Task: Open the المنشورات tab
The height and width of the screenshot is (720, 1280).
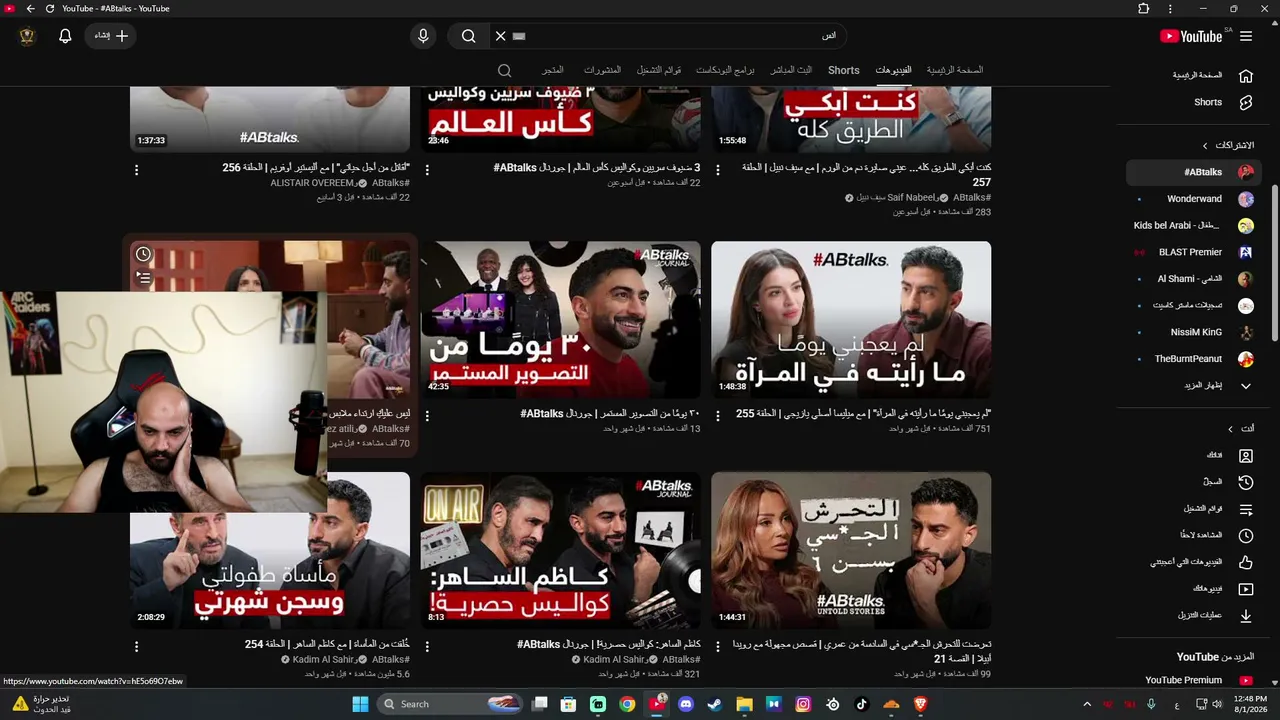Action: [x=602, y=70]
